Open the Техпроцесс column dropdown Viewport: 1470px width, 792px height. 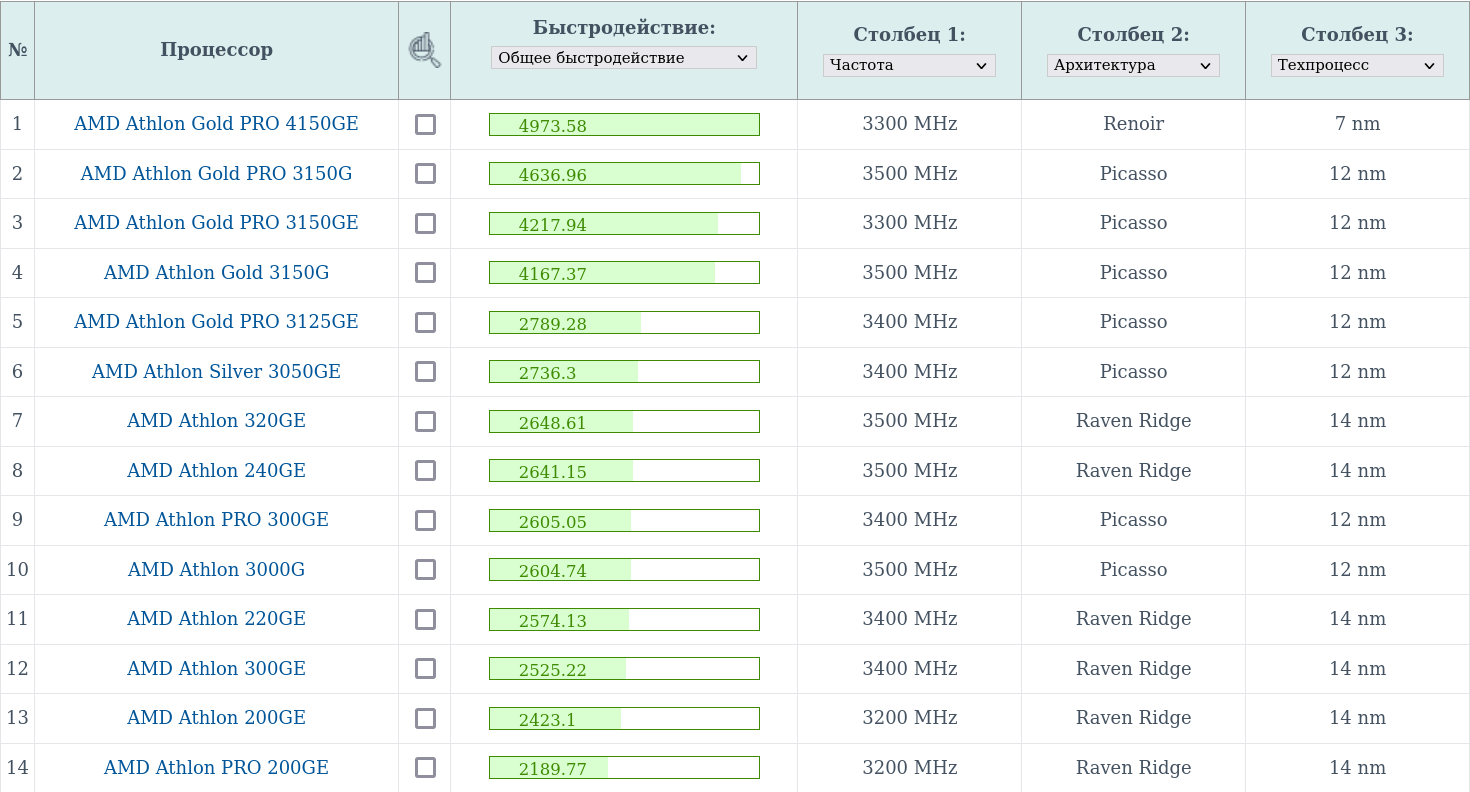coord(1357,65)
